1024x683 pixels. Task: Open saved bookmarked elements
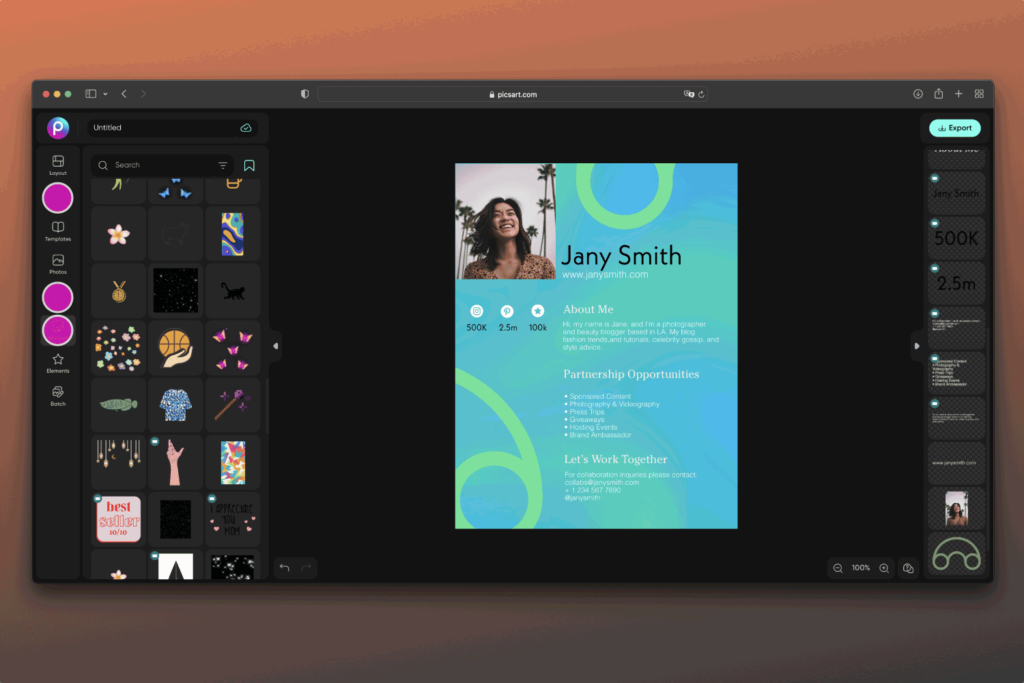click(x=249, y=165)
